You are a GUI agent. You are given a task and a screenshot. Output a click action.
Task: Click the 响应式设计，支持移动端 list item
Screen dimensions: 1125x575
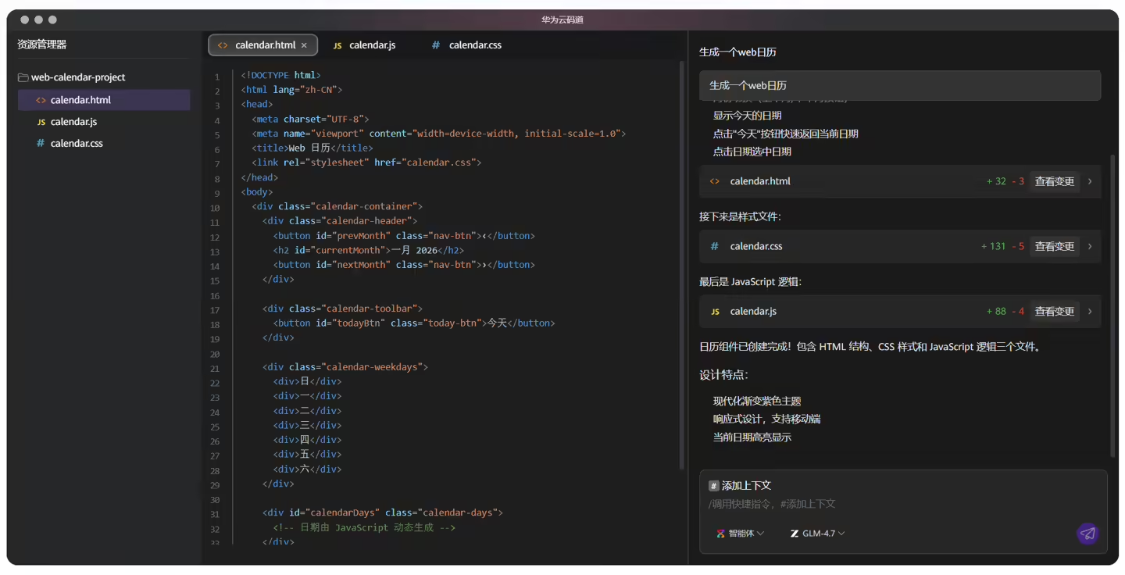pyautogui.click(x=766, y=419)
